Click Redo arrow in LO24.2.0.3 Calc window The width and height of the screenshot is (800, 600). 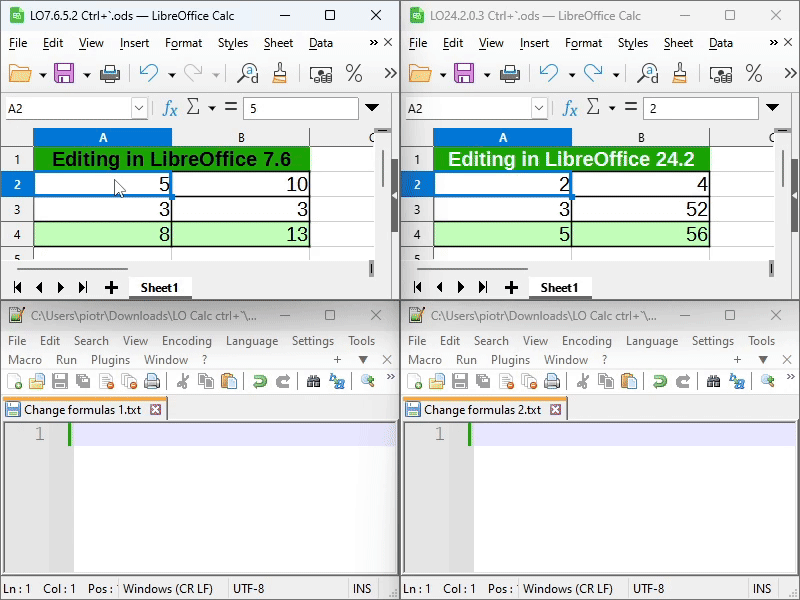tap(593, 73)
